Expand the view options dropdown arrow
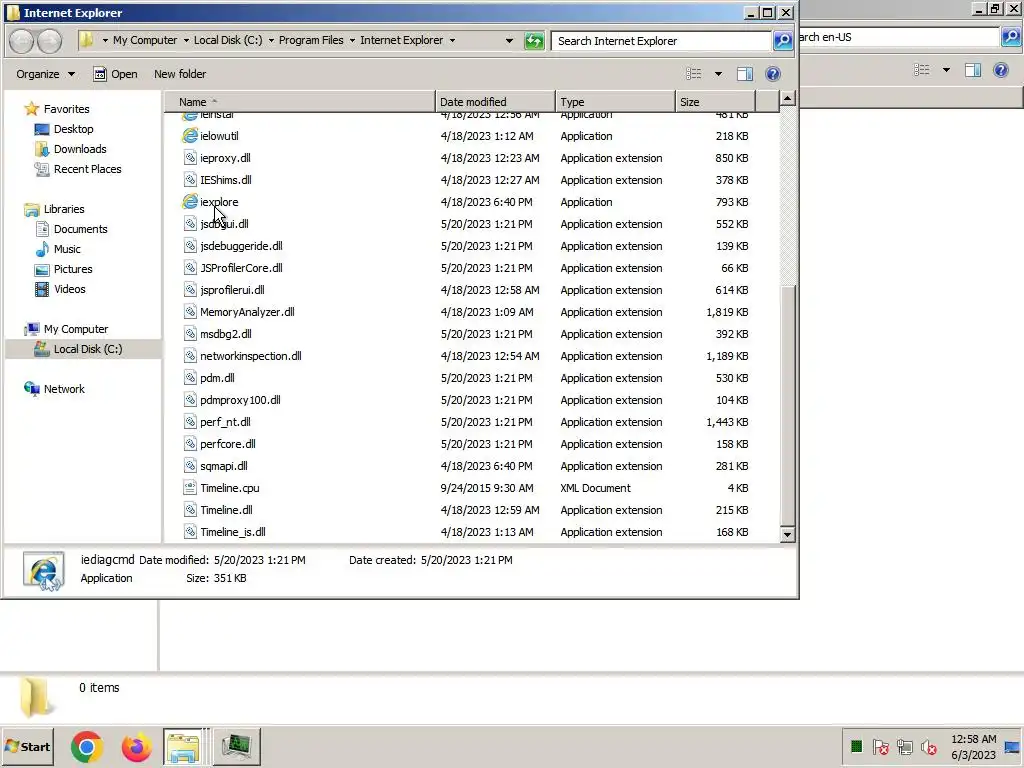 point(718,74)
